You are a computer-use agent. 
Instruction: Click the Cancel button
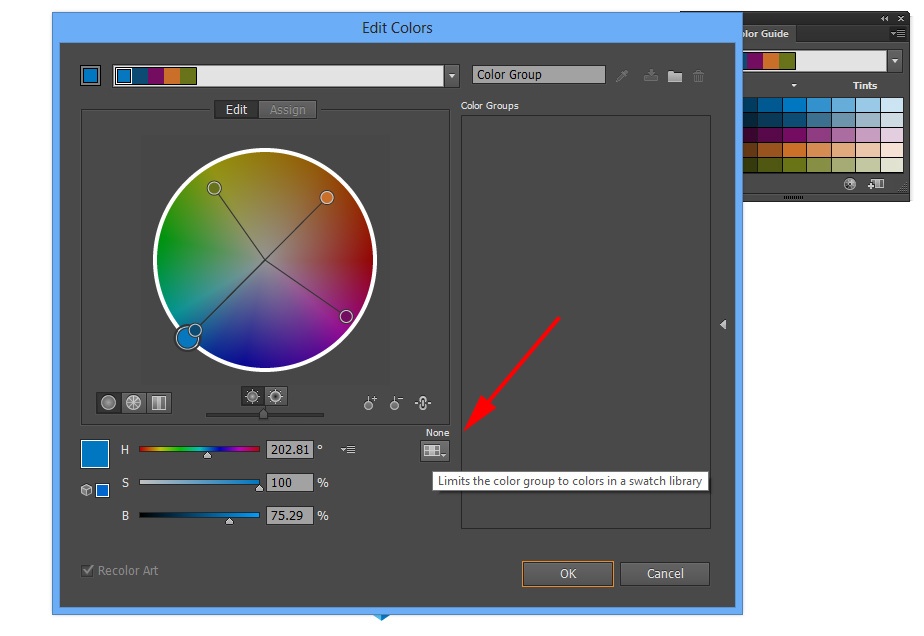click(664, 574)
